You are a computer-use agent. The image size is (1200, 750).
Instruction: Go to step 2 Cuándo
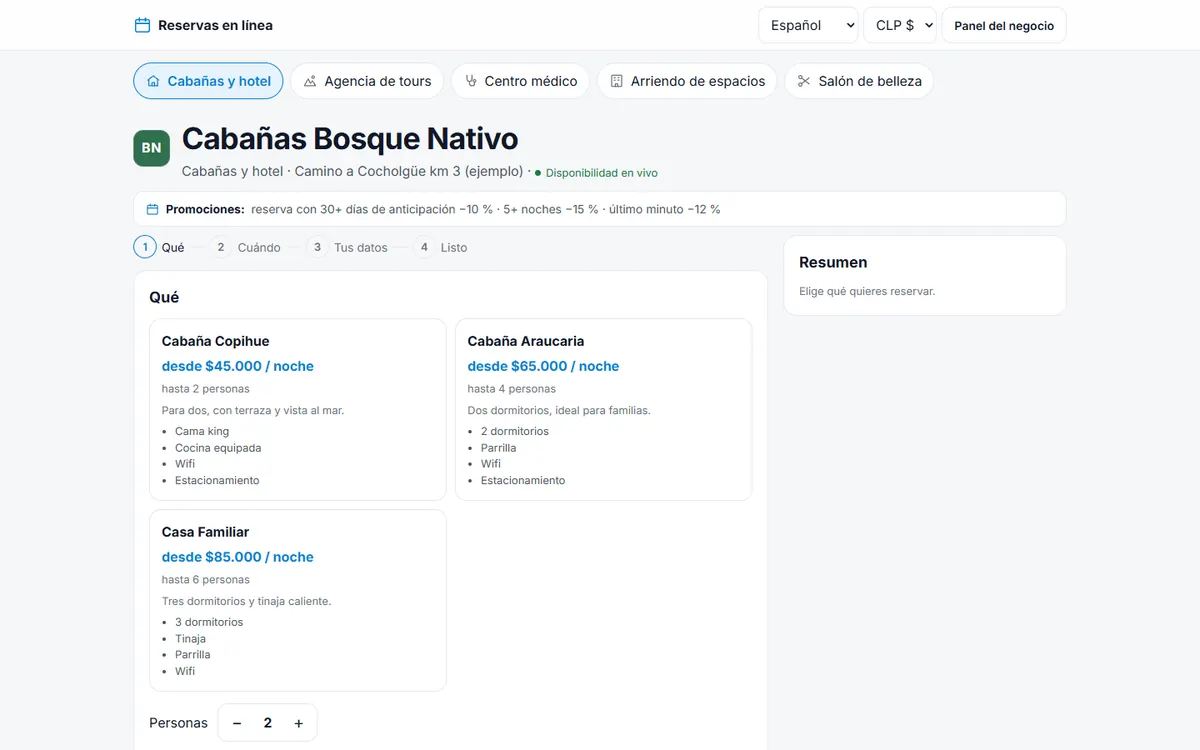[x=245, y=247]
